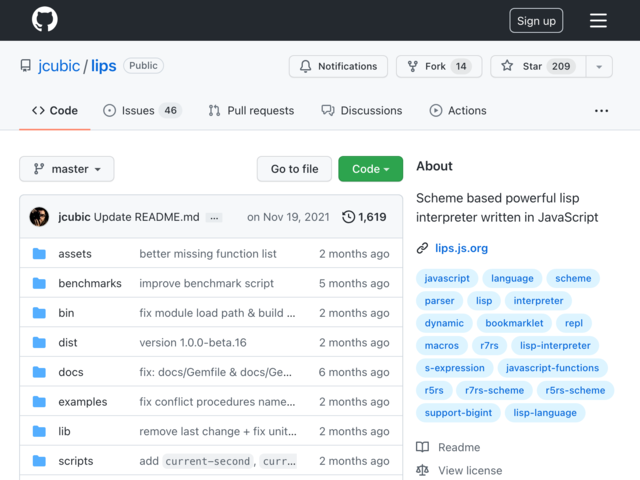640x480 pixels.
Task: Click the benchmarks folder icon
Action: pyautogui.click(x=39, y=283)
